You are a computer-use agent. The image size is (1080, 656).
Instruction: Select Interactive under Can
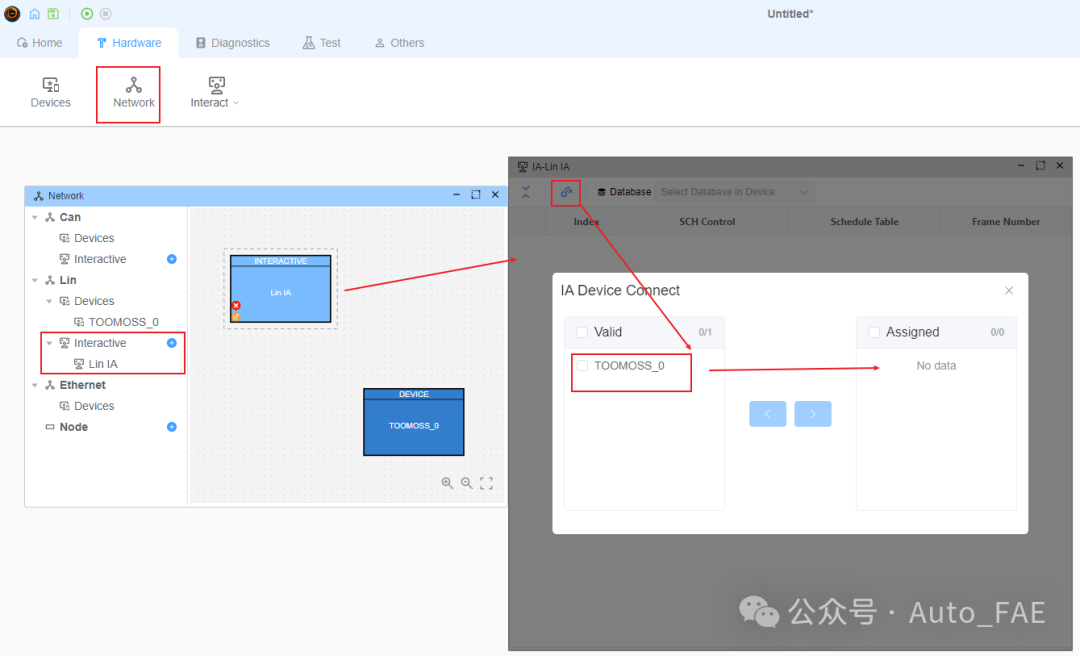pos(100,259)
